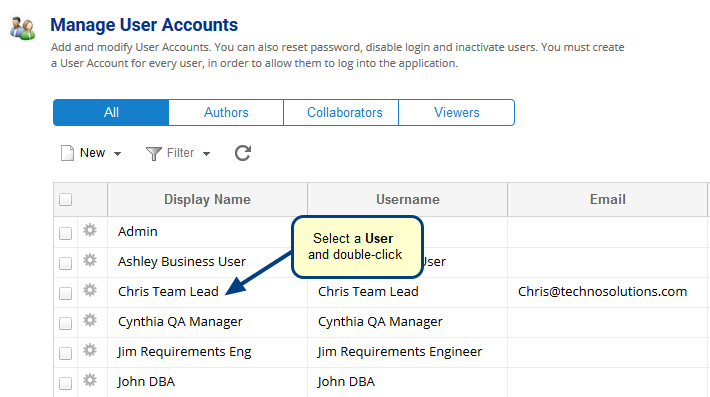The image size is (710, 397).
Task: Switch to the Collaborators tab
Action: (x=341, y=112)
